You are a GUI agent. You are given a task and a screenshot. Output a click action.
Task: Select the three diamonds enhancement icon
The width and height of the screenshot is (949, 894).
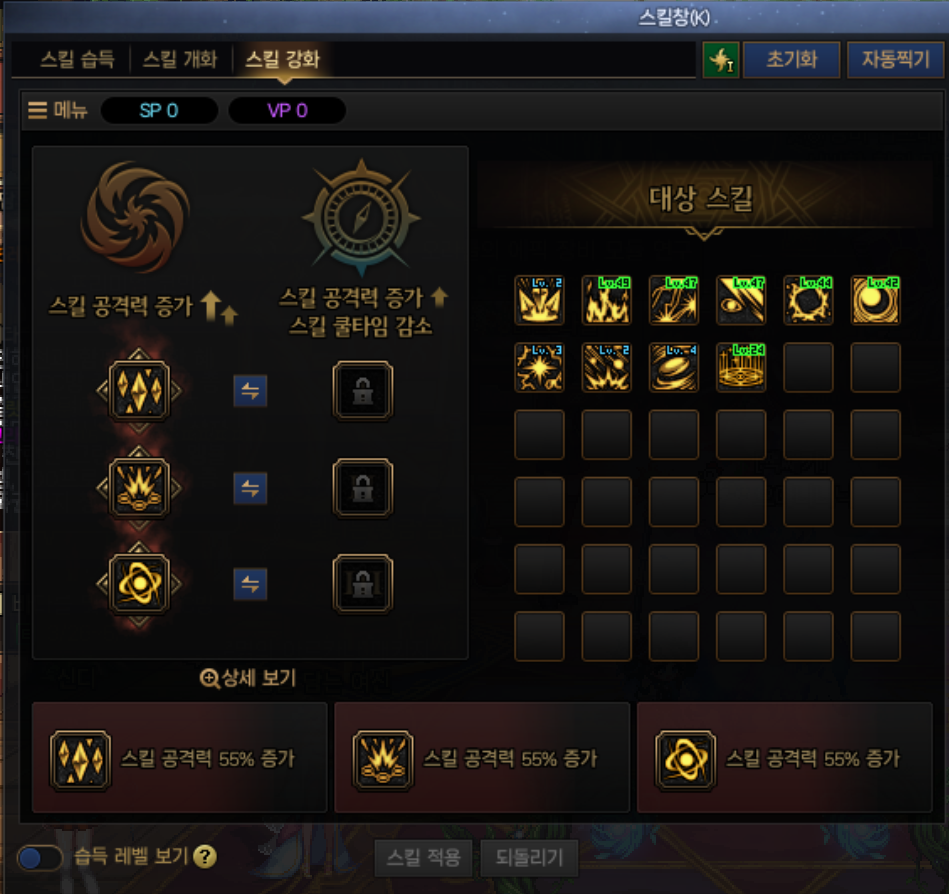click(x=139, y=390)
